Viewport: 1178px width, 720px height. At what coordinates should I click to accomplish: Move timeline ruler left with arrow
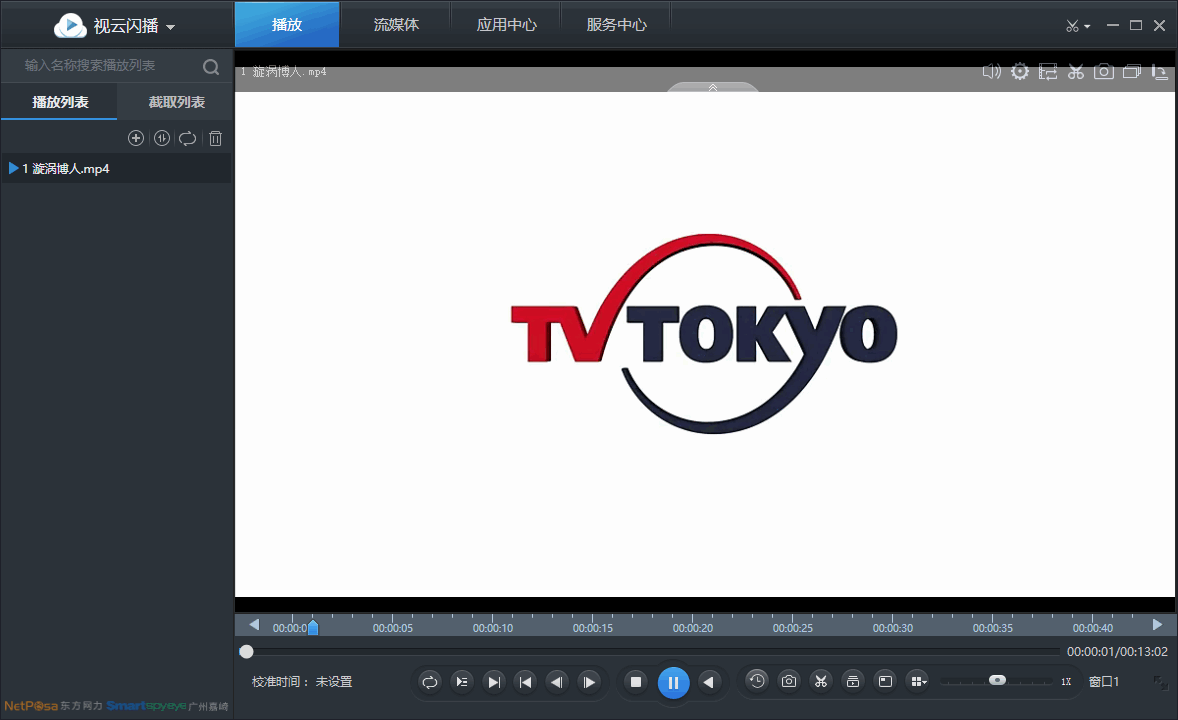click(254, 625)
